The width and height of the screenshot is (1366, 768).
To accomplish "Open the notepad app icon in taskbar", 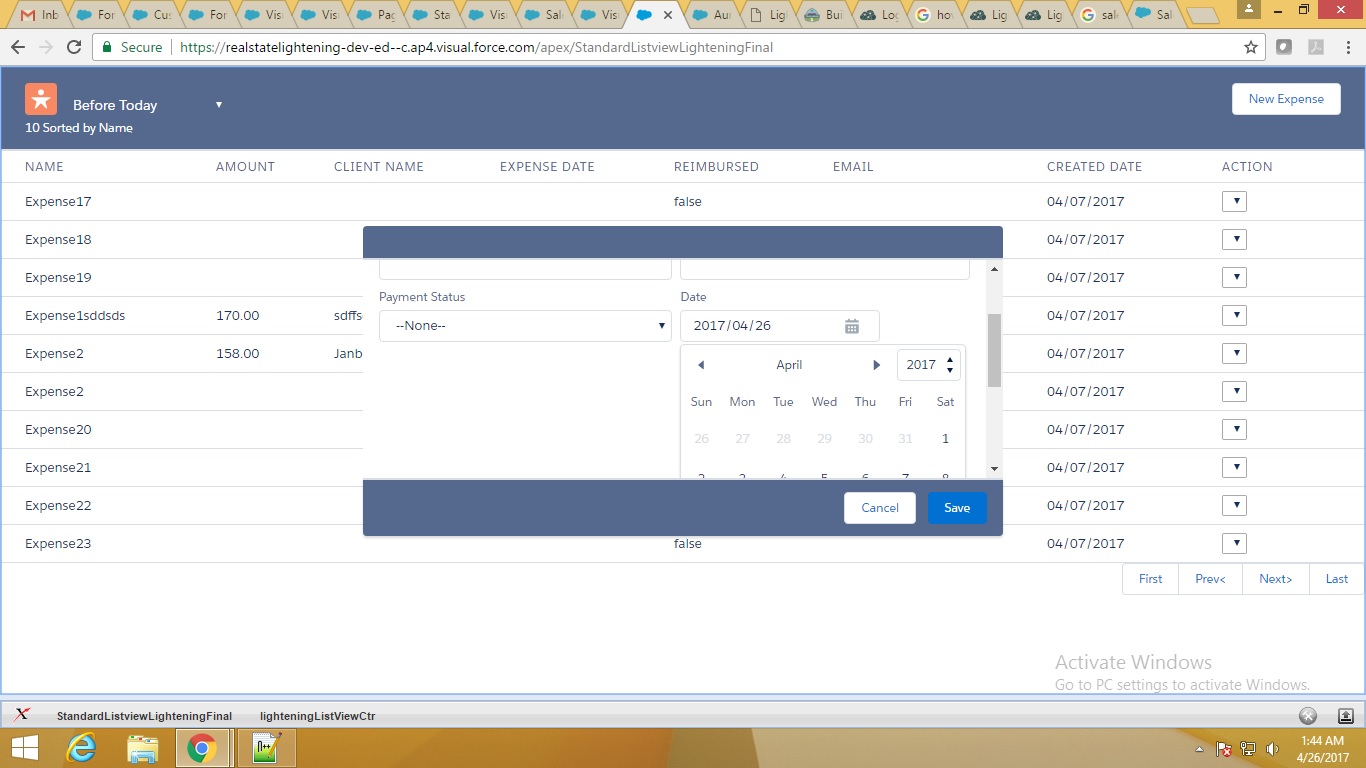I will 267,747.
